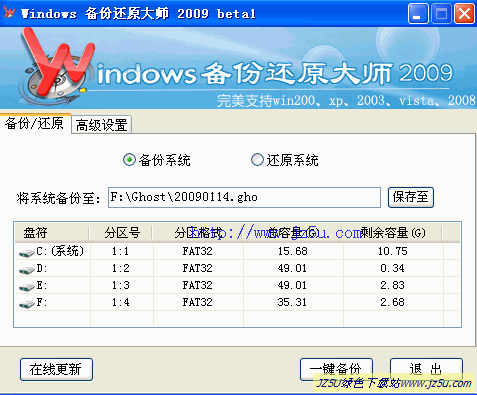The width and height of the screenshot is (477, 395).
Task: Click the 分区号 column header
Action: tap(121, 233)
